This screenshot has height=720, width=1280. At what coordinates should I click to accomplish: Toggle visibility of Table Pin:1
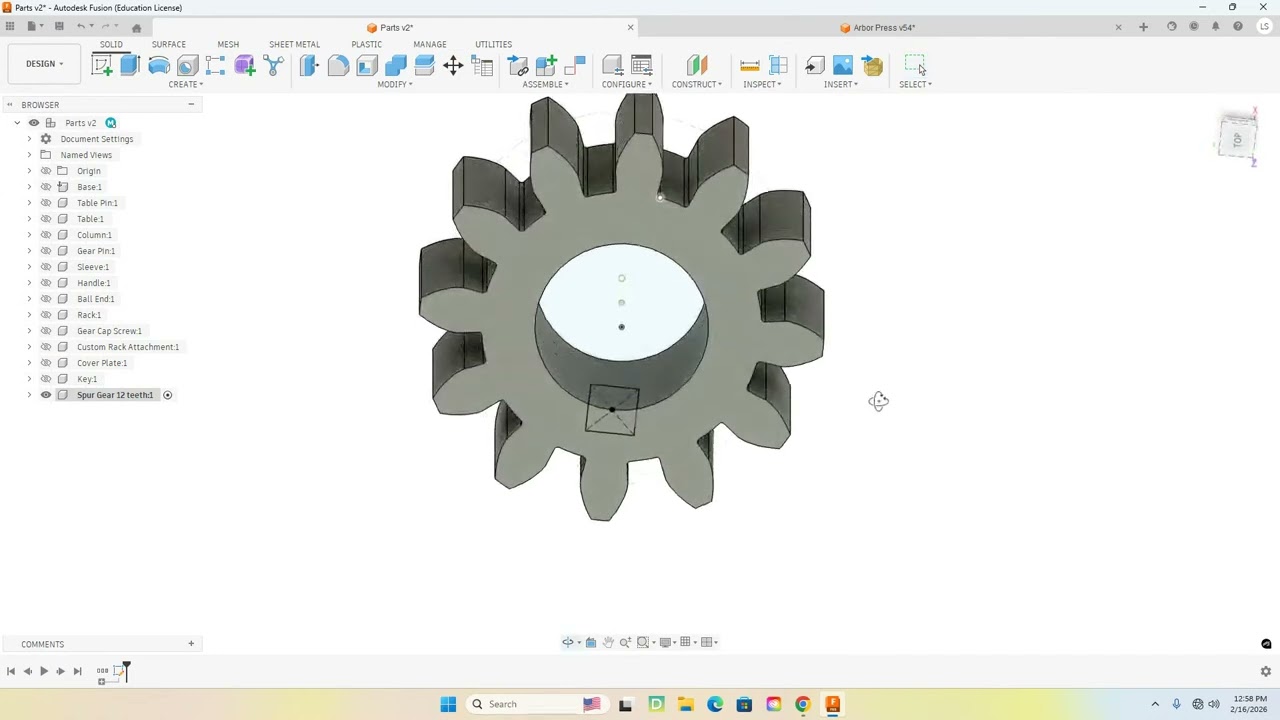(46, 203)
